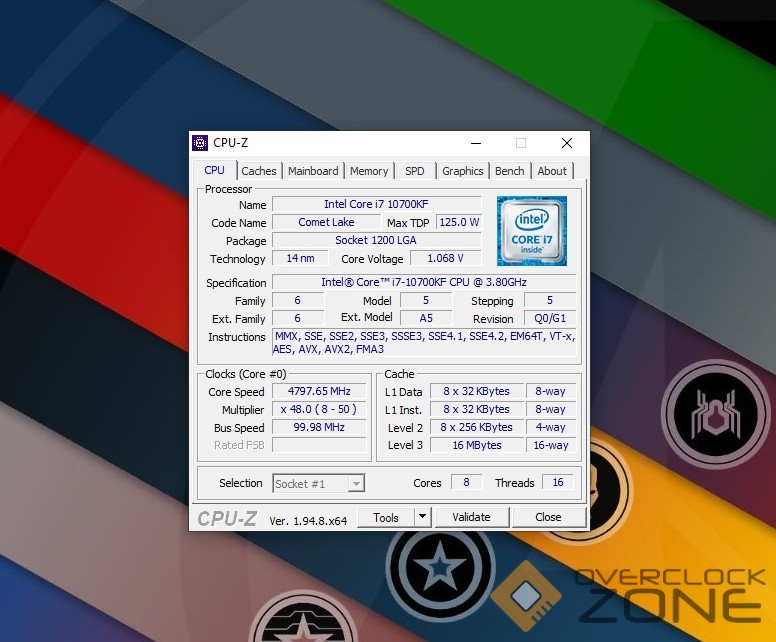The height and width of the screenshot is (642, 776).
Task: Switch to the Caches tab
Action: pos(259,171)
